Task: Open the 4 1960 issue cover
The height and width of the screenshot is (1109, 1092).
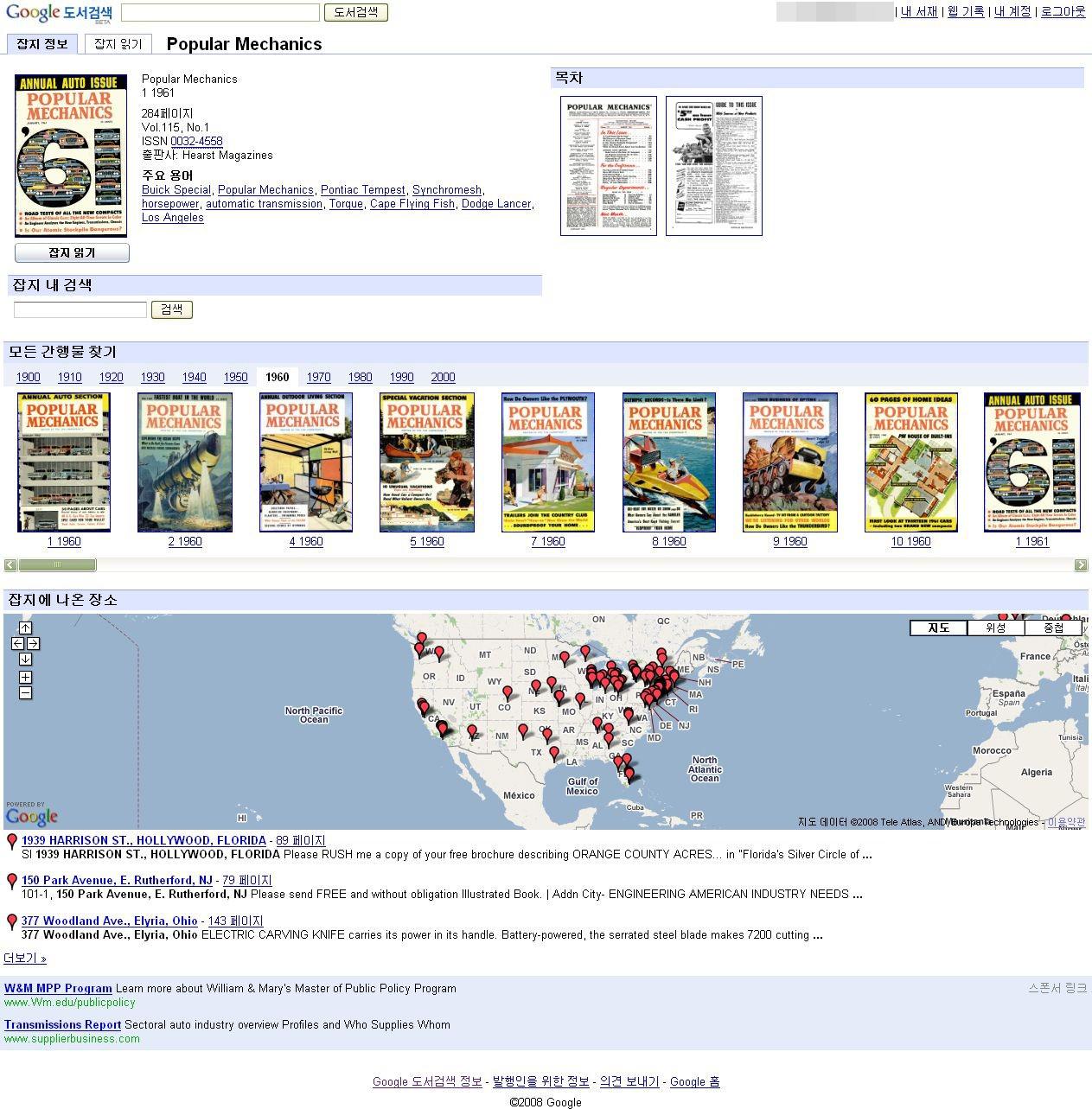Action: click(x=306, y=462)
